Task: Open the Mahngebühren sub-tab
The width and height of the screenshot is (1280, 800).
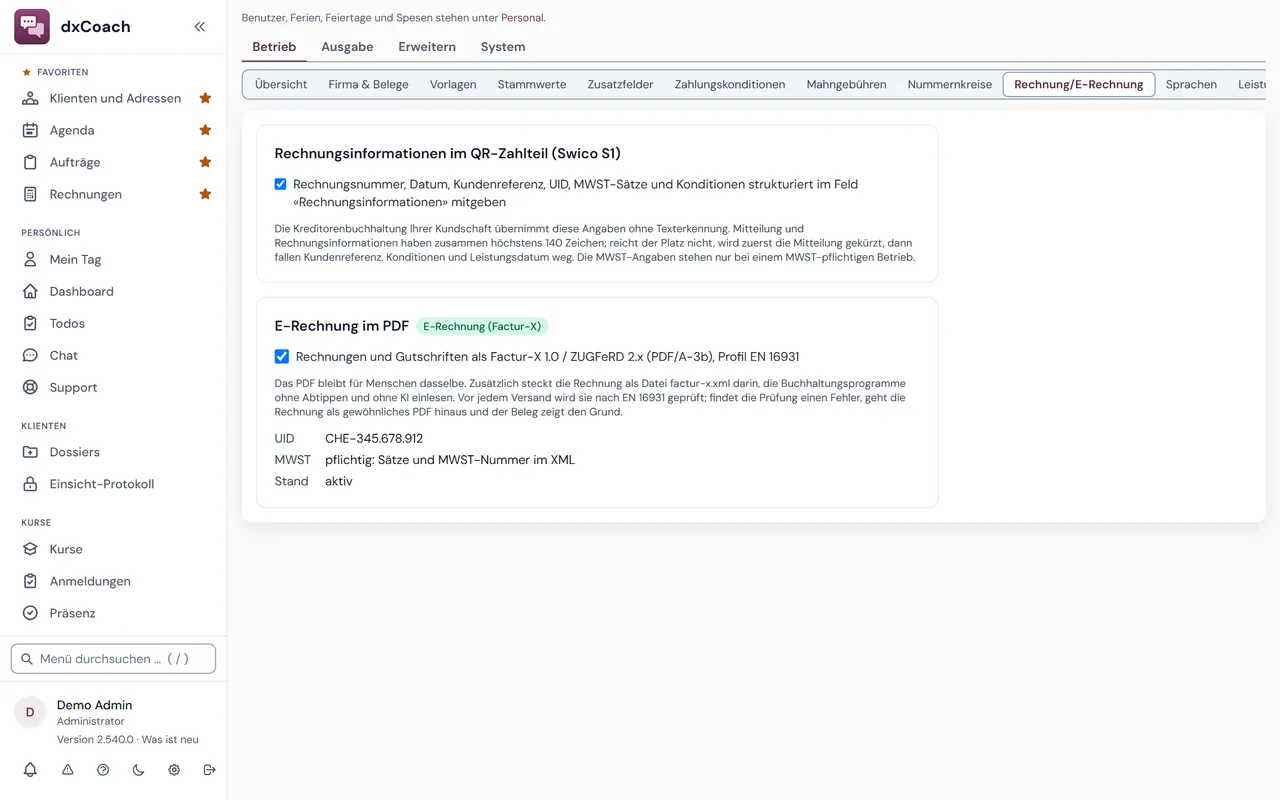Action: point(847,84)
